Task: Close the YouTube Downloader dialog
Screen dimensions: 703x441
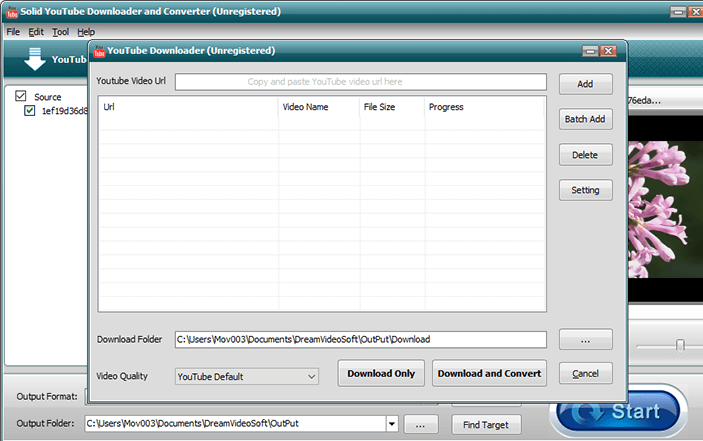Action: (608, 51)
